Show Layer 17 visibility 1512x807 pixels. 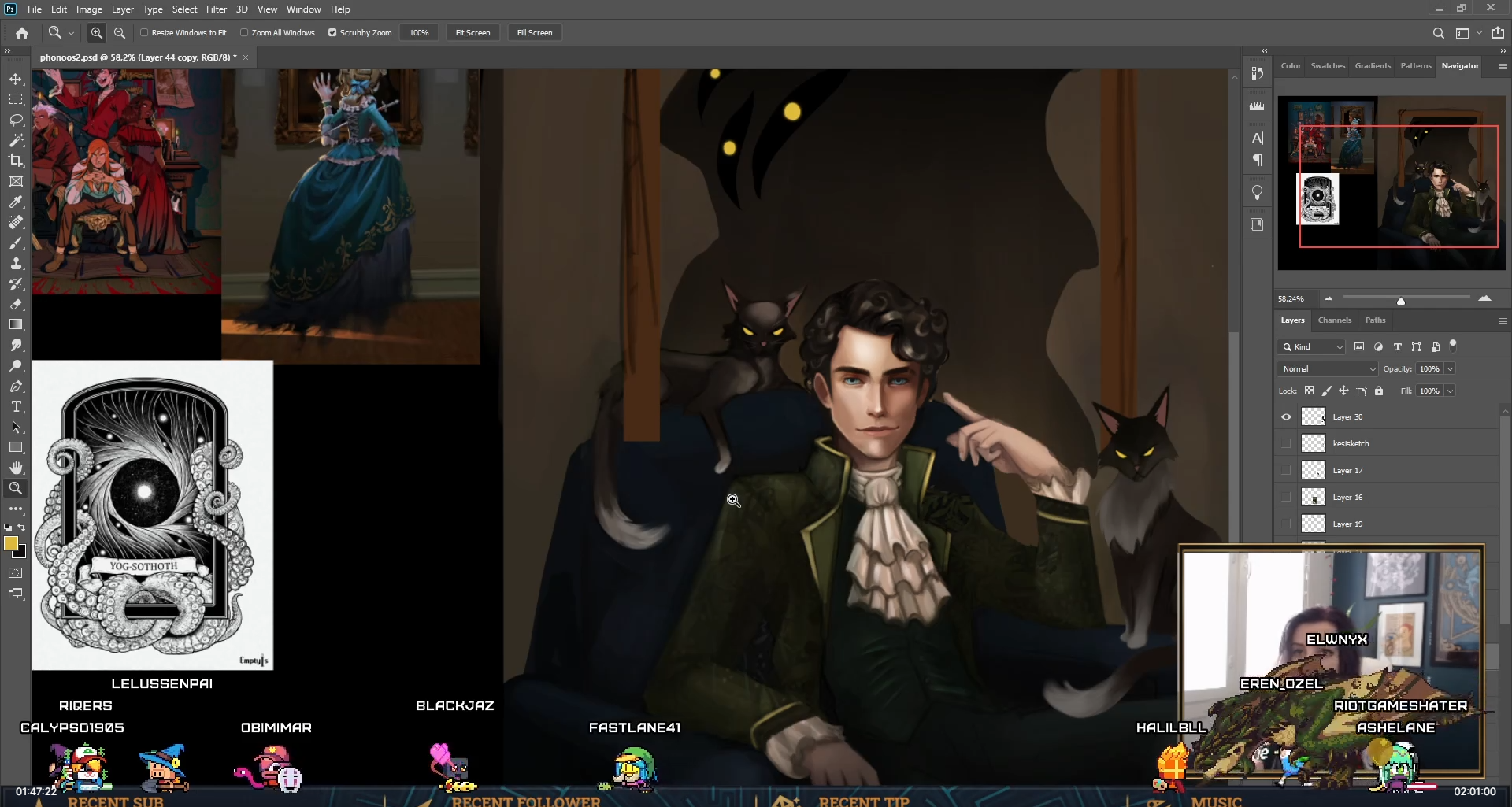click(1286, 470)
